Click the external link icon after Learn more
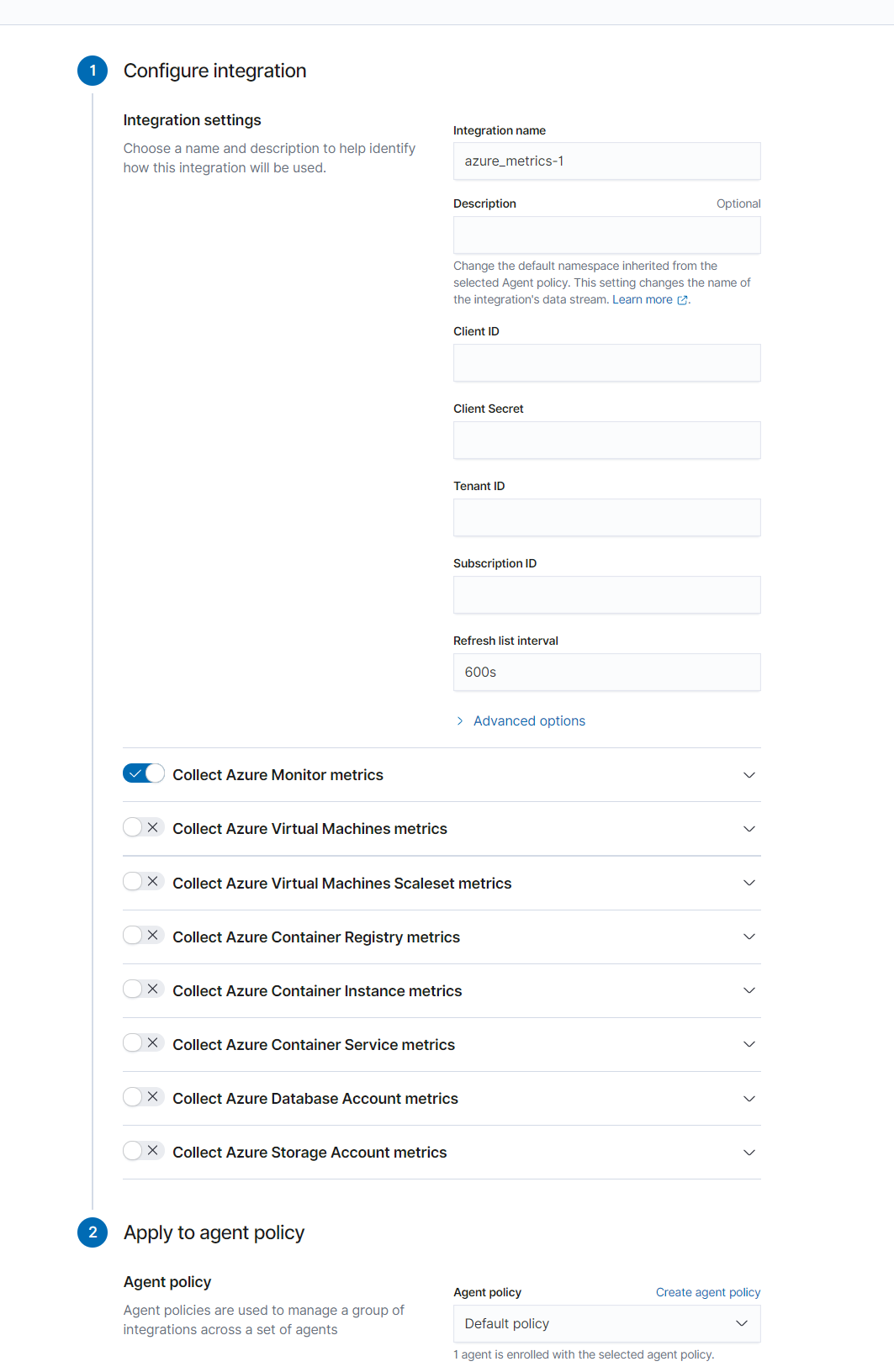This screenshot has height=1372, width=894. click(682, 300)
